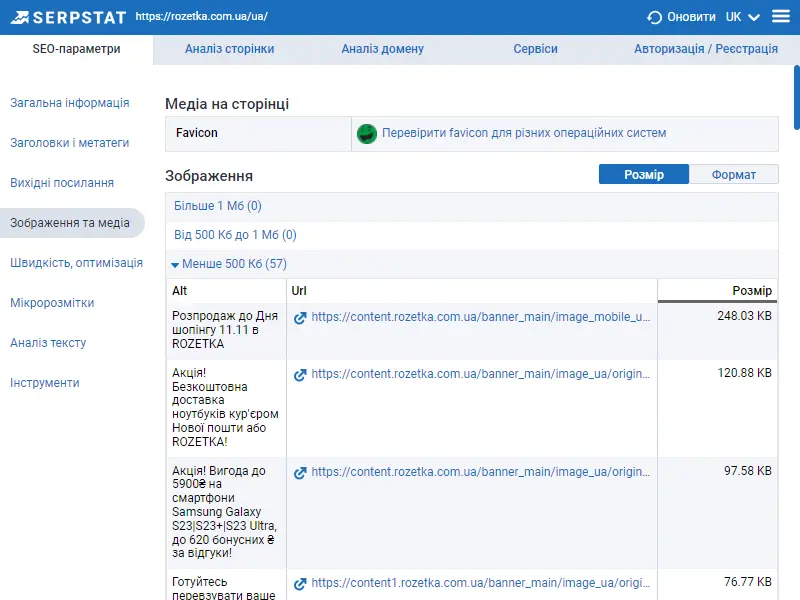Go to Швидкість, оптимізація section

[77, 263]
